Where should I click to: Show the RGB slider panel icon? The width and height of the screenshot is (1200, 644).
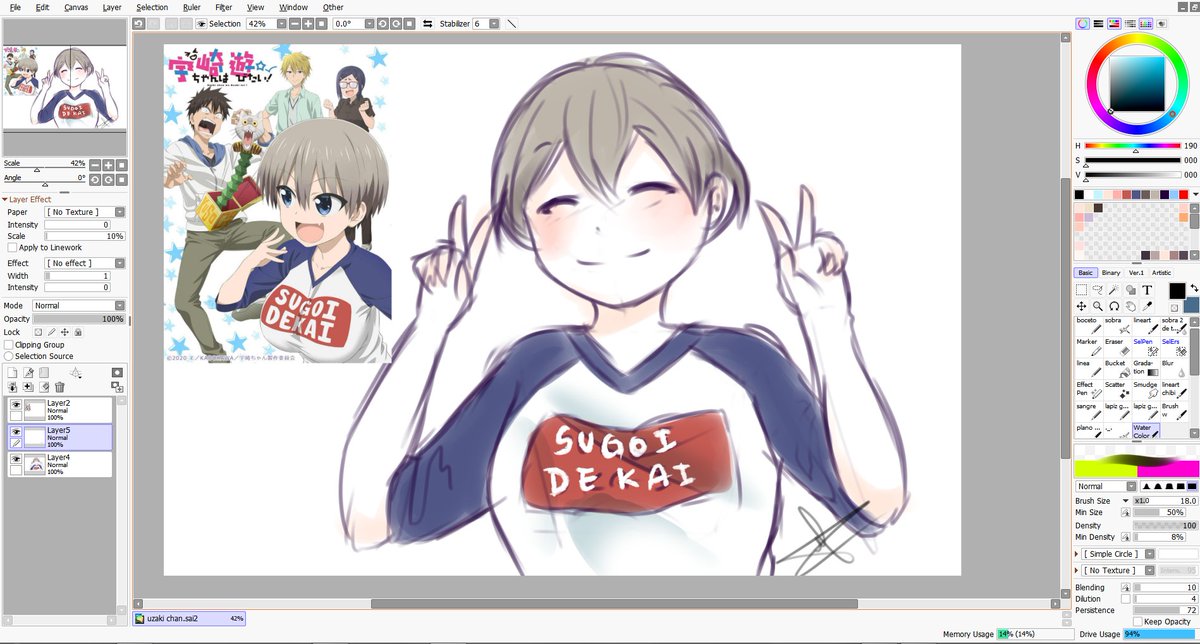pyautogui.click(x=1098, y=23)
